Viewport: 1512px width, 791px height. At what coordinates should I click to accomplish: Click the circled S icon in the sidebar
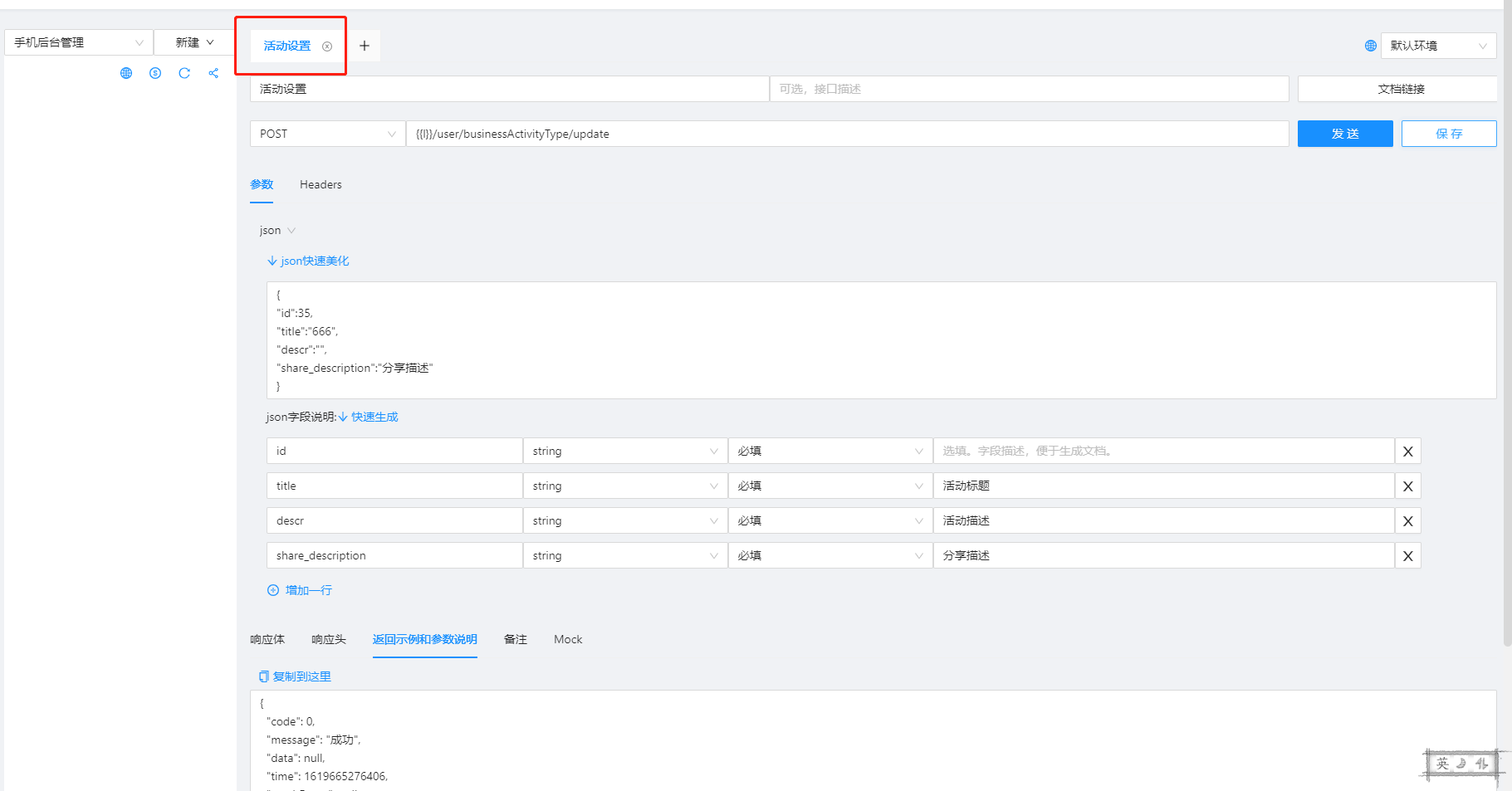[x=155, y=73]
